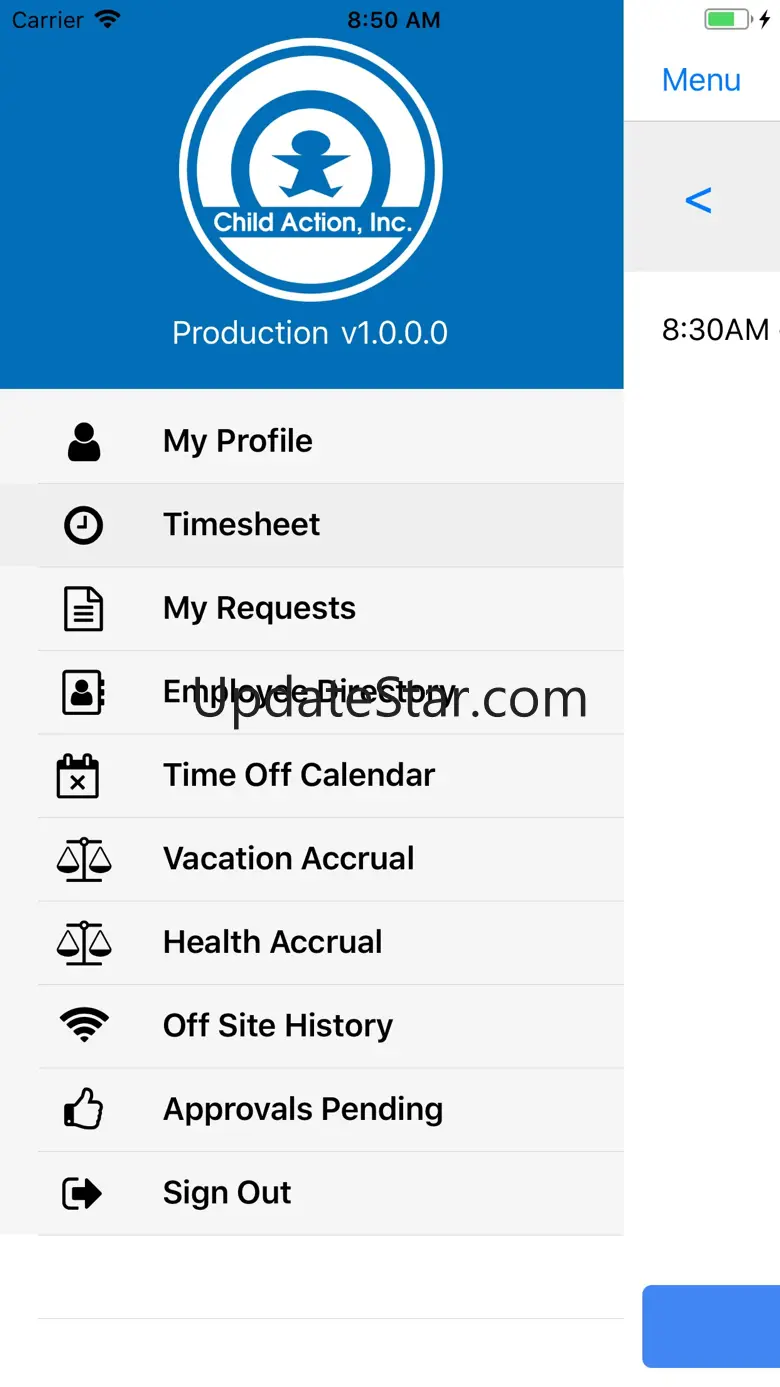
Task: Open the Time Off Calendar entry
Action: coord(299,775)
